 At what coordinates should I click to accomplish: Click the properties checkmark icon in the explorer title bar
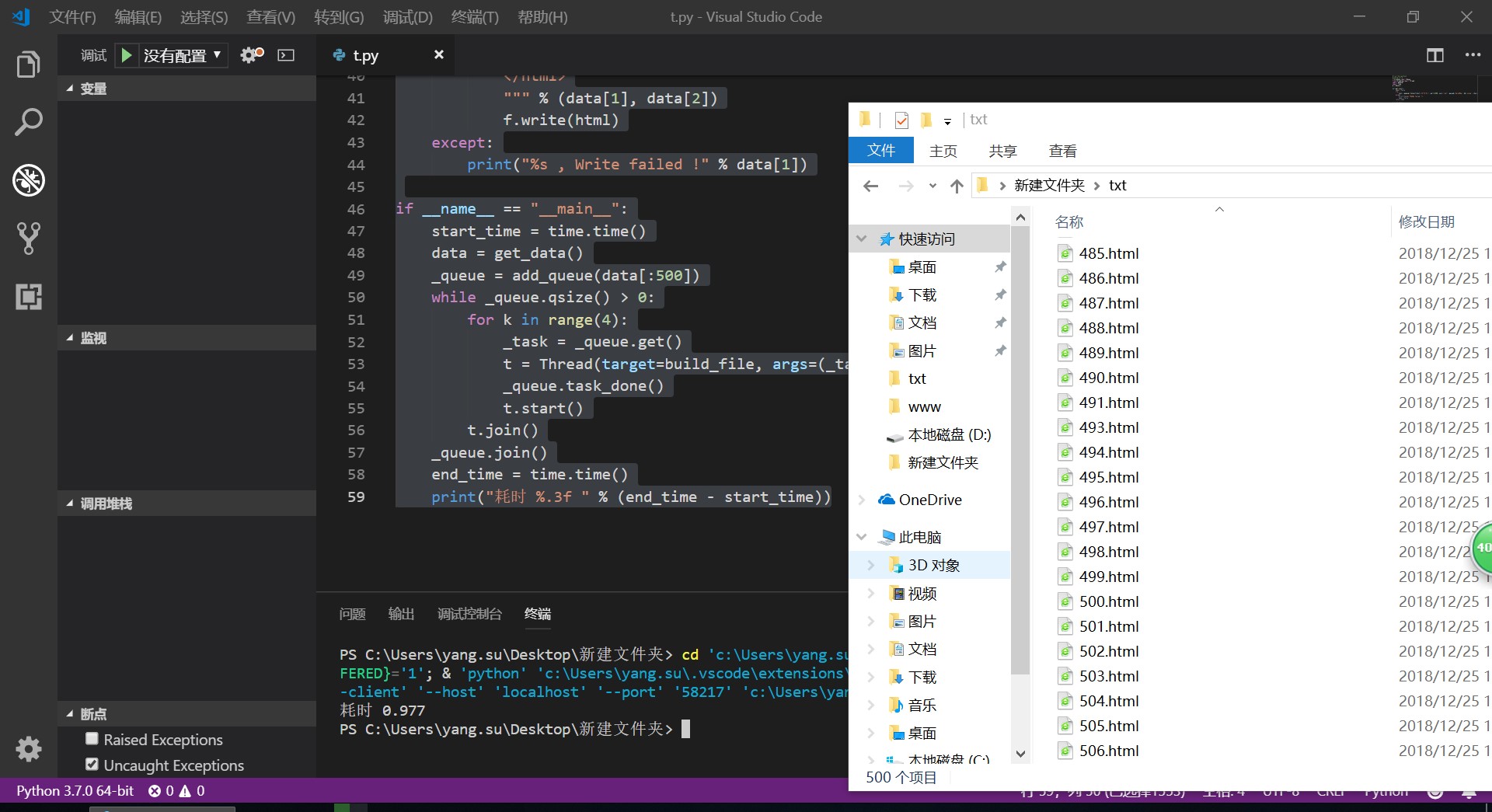coord(901,120)
